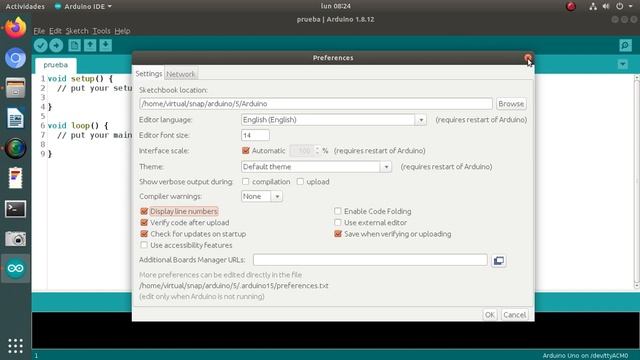Image resolution: width=640 pixels, height=360 pixels.
Task: Save the sketch with the arrow-down icon
Action: coord(105,45)
